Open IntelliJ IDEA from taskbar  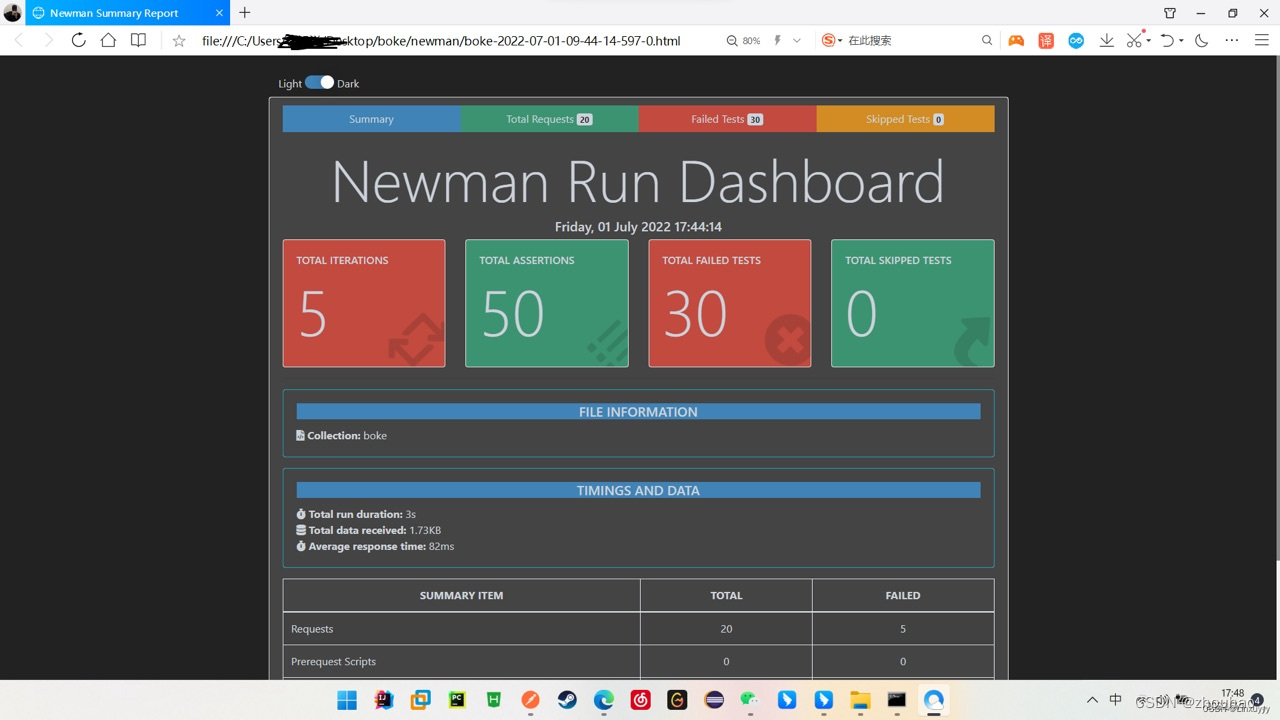click(x=384, y=700)
